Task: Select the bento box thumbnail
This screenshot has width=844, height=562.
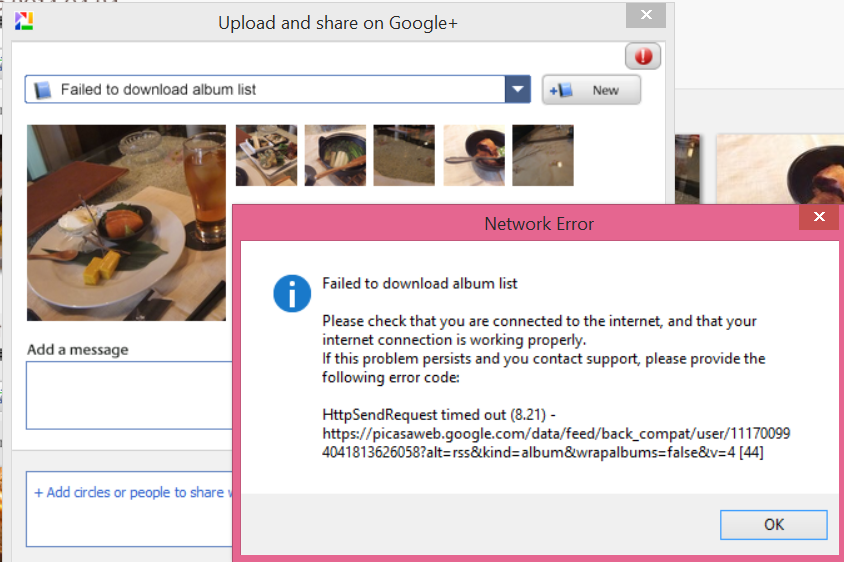Action: click(266, 156)
